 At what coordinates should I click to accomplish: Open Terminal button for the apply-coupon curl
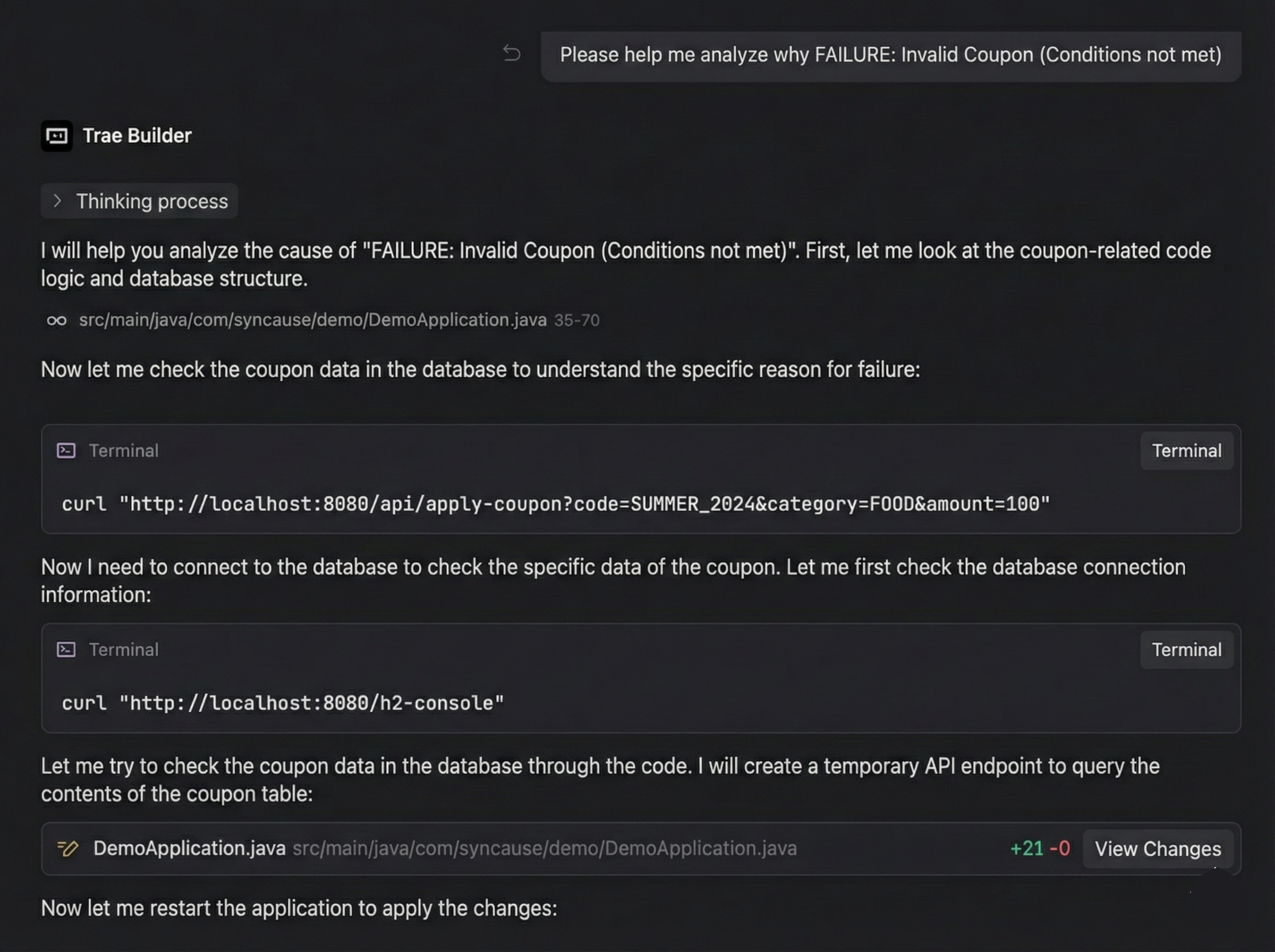1186,450
